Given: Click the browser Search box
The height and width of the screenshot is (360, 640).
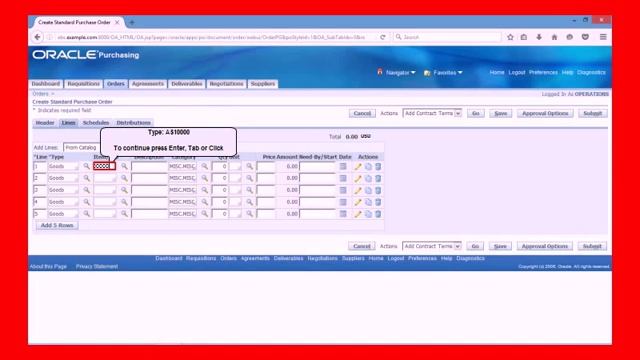Looking at the screenshot, I should (x=447, y=37).
